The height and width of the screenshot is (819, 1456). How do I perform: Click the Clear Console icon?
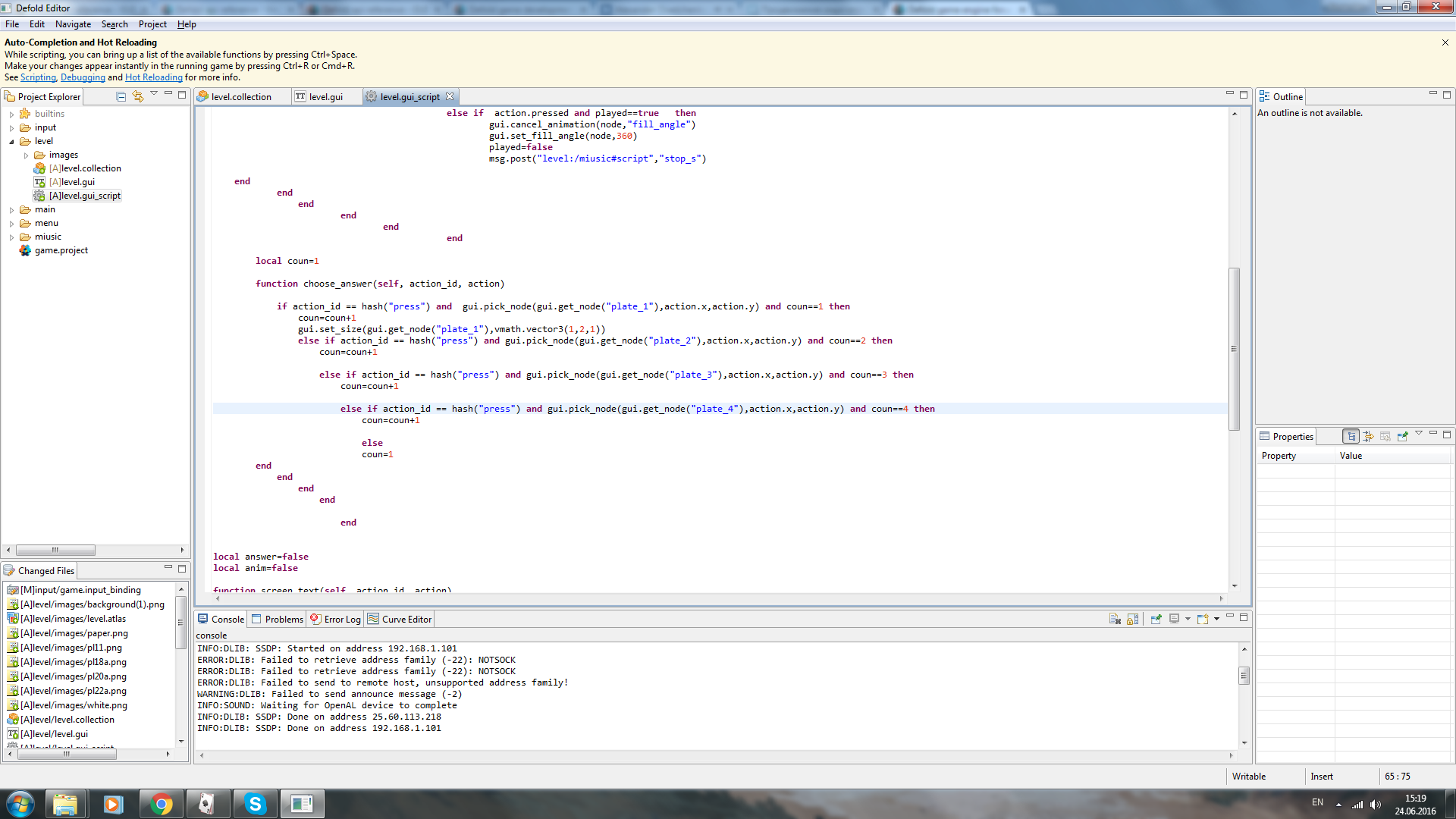pyautogui.click(x=1115, y=619)
